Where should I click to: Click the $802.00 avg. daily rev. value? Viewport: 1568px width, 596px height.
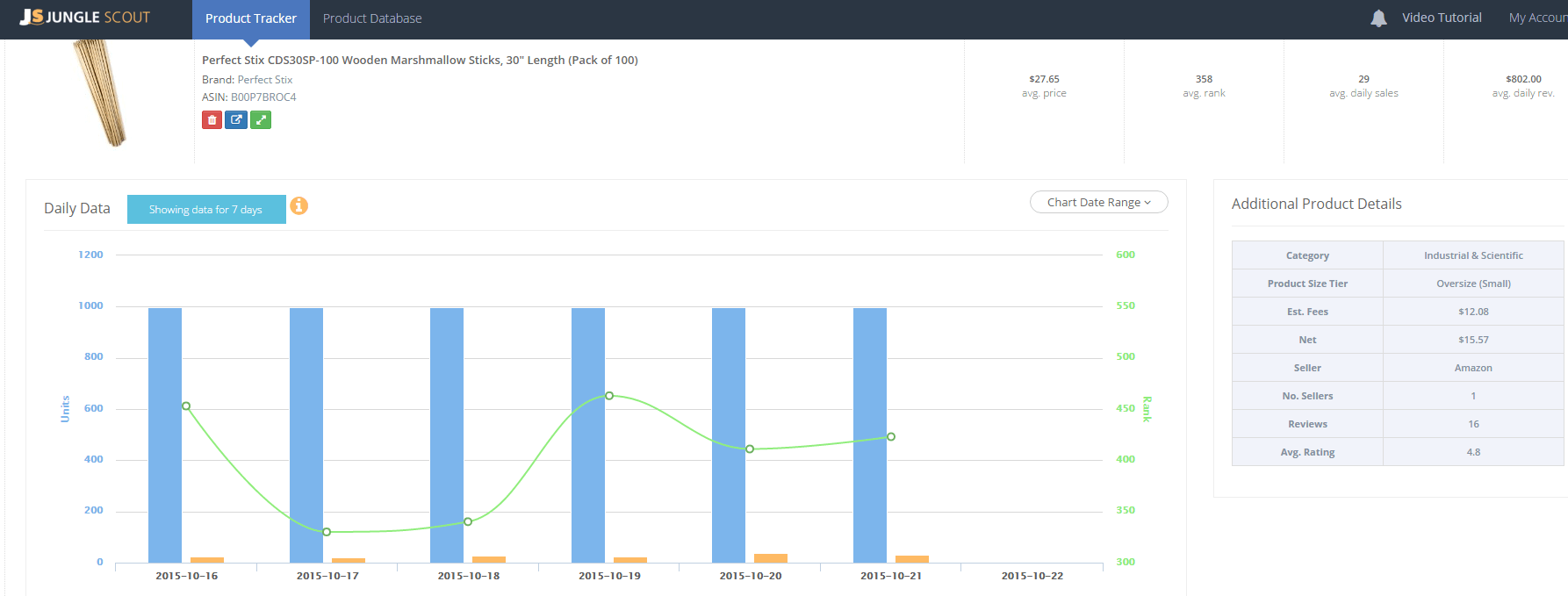tap(1523, 79)
